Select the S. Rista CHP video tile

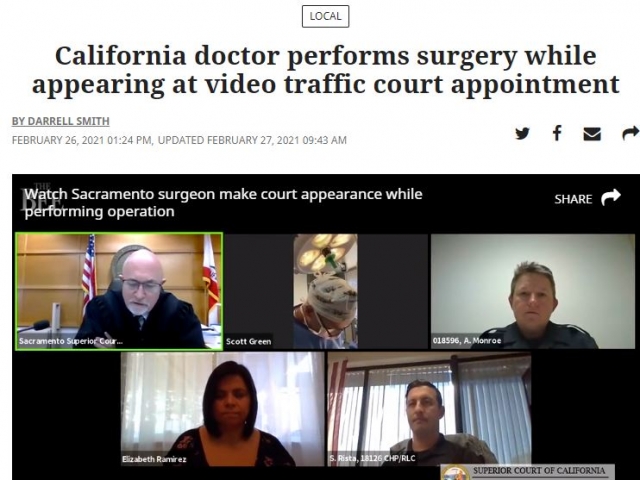(429, 409)
